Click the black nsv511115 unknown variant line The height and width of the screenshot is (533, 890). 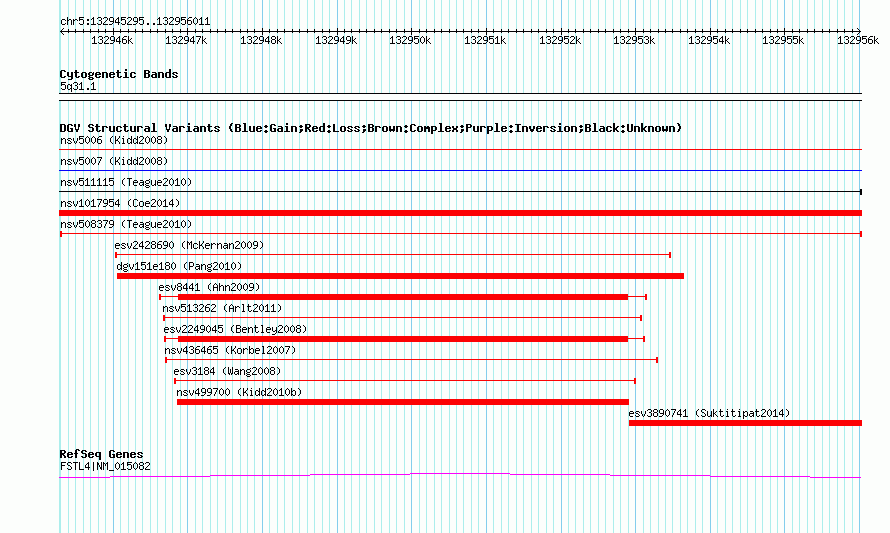[x=460, y=192]
